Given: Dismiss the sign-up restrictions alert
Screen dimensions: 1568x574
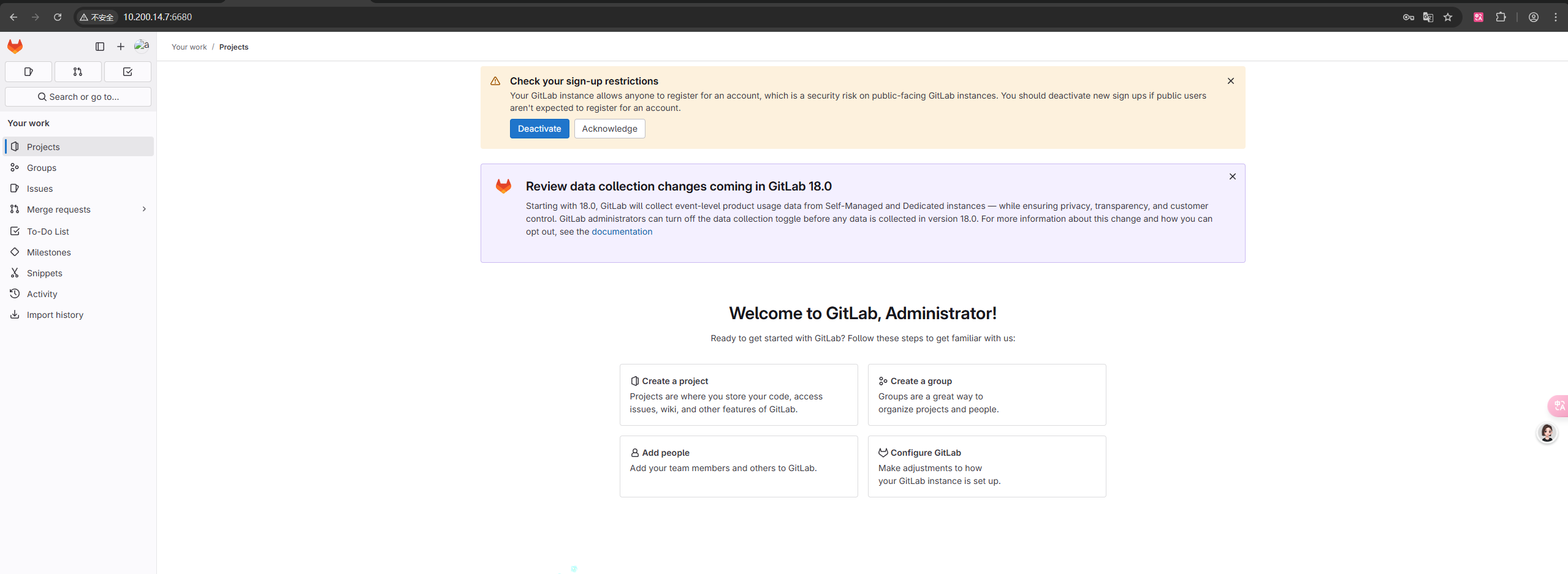Looking at the screenshot, I should [1231, 81].
